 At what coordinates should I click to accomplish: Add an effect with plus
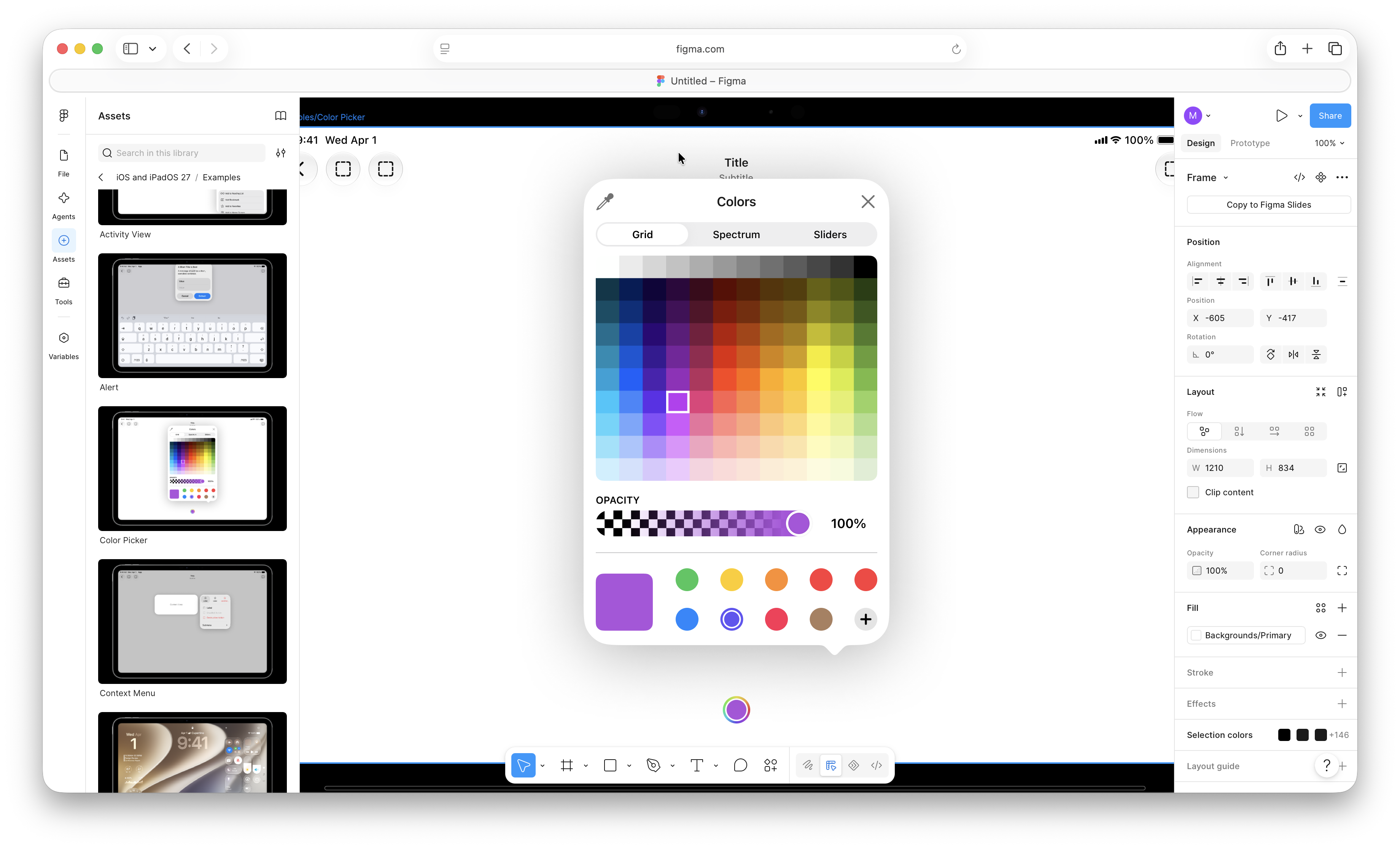click(x=1342, y=704)
